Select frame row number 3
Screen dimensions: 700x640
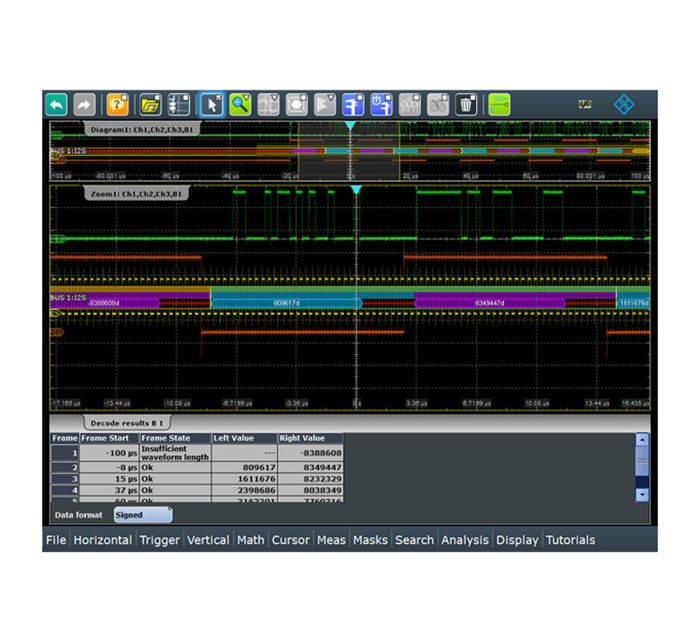click(65, 479)
